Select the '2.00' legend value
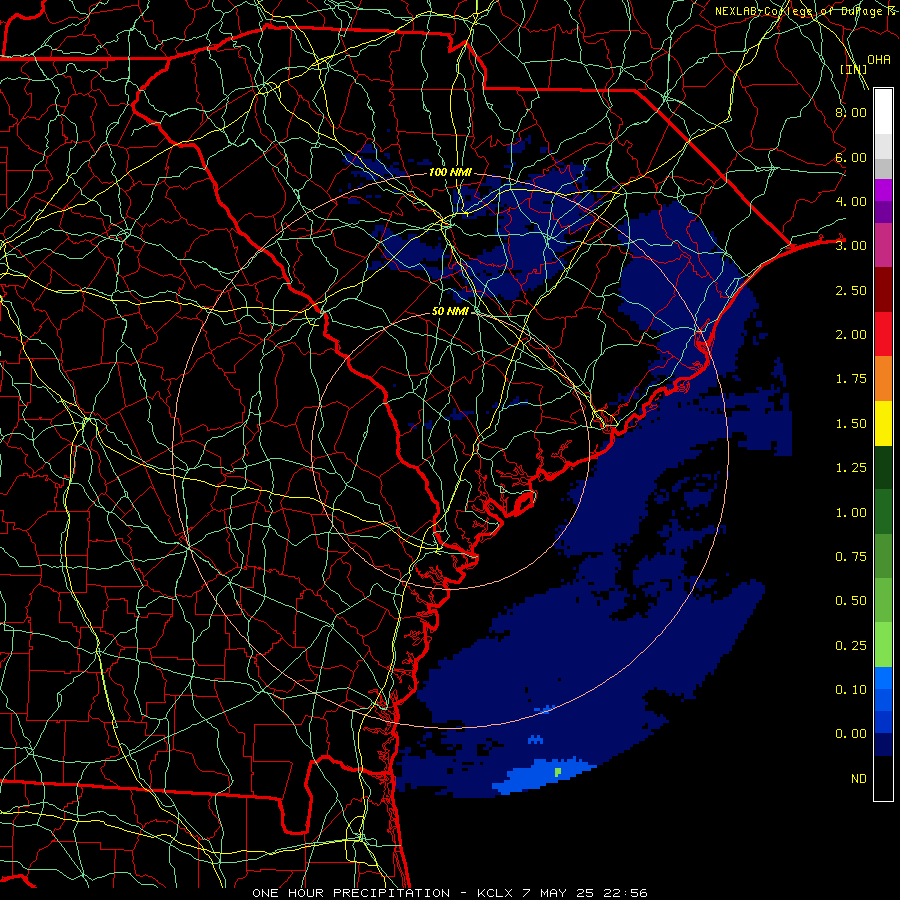 [851, 335]
